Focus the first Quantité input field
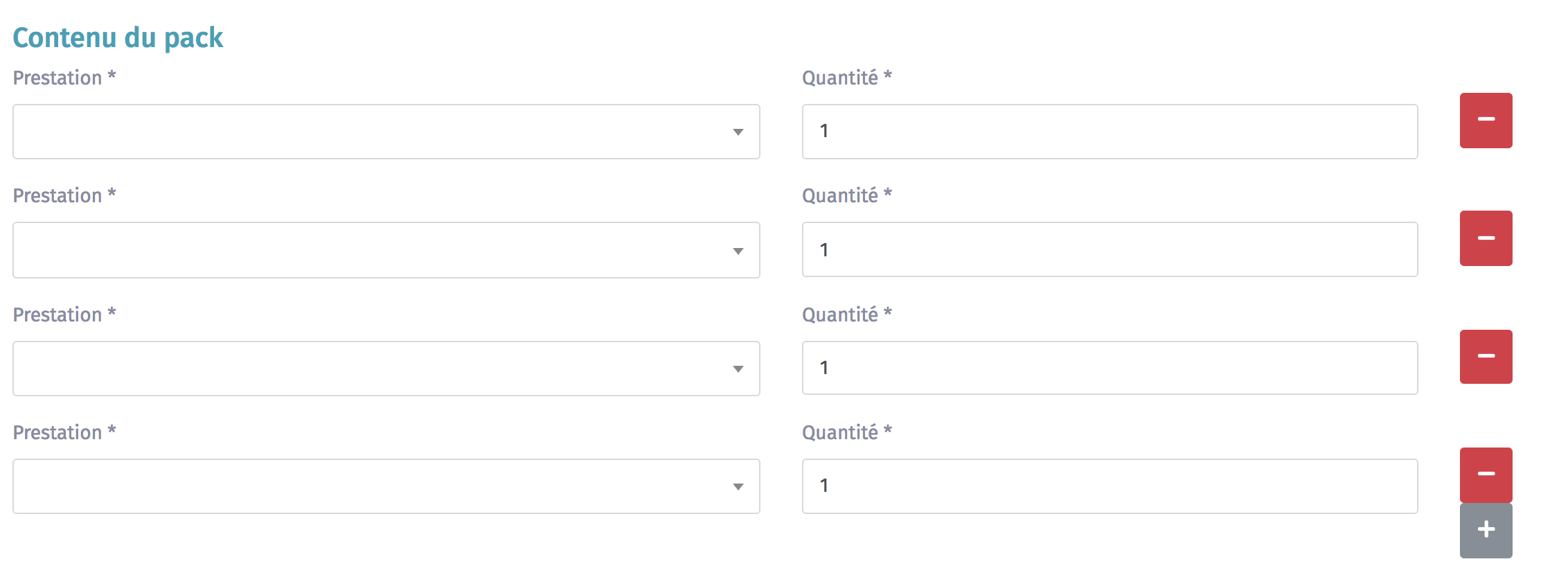 pyautogui.click(x=1110, y=132)
